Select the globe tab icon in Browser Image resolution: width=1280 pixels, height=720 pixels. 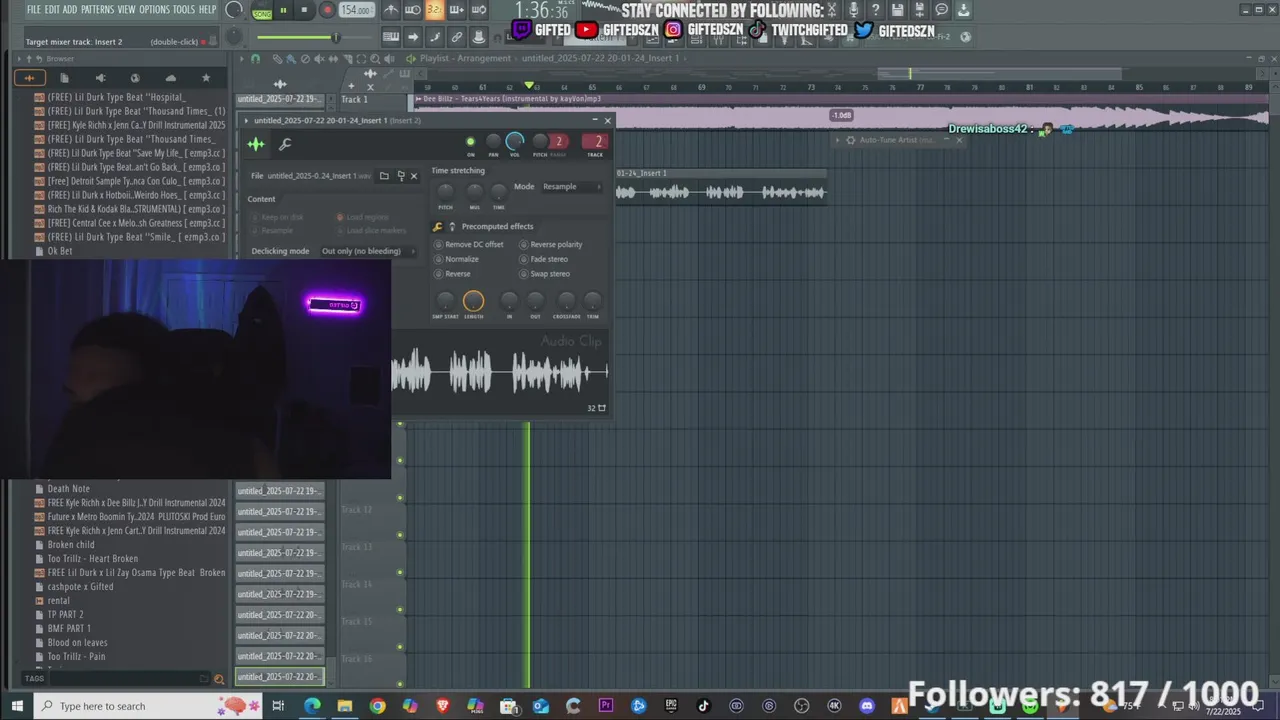coord(135,78)
